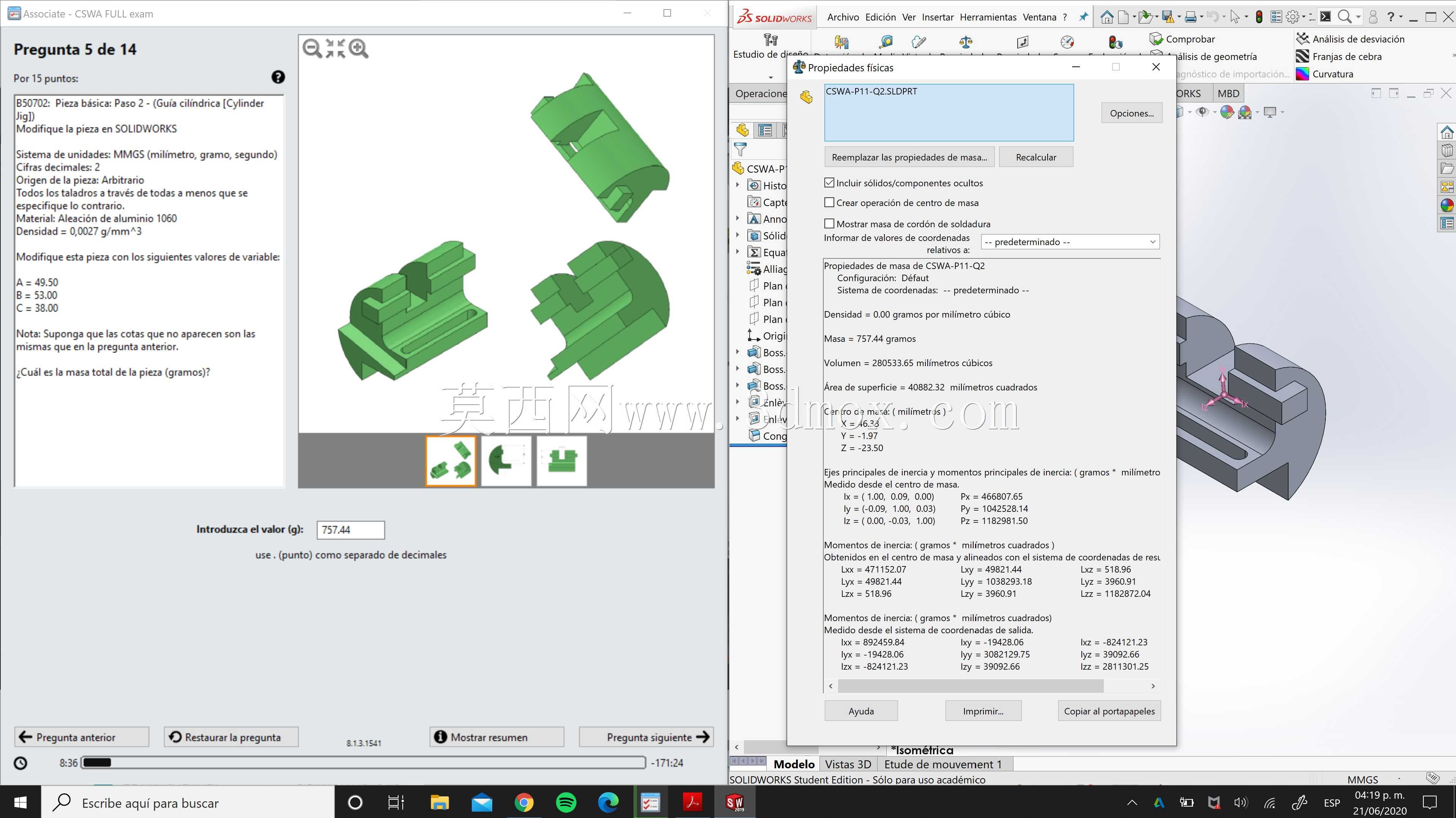Click the SOLIDWORKS search magnifier
Screen dimensions: 1456x818
tap(1345, 17)
